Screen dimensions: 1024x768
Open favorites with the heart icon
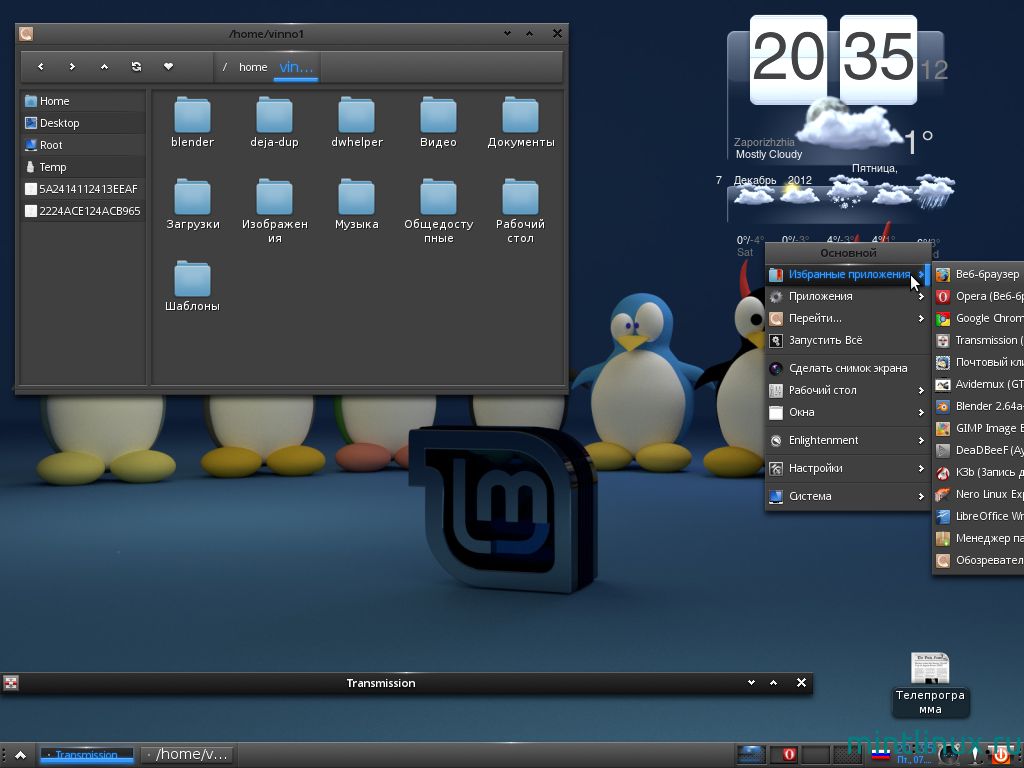(168, 67)
